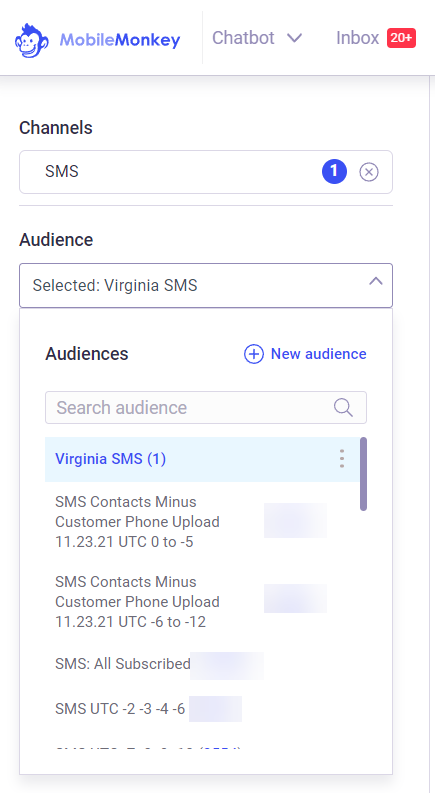Select the Virginia SMS (1) audience
Viewport: 435px width, 793px height.
point(202,459)
